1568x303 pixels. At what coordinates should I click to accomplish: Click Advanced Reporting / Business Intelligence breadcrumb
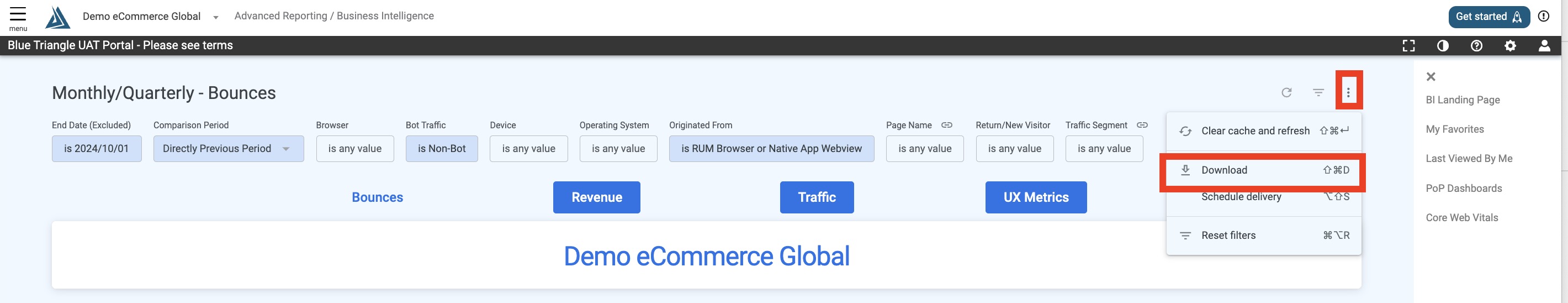(x=334, y=16)
